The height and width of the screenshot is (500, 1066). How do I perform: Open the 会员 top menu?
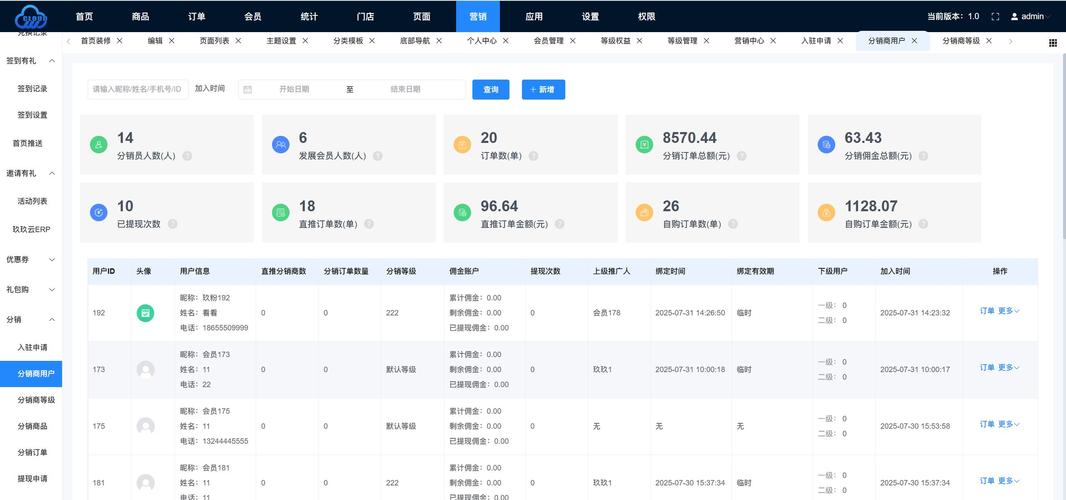coord(253,17)
